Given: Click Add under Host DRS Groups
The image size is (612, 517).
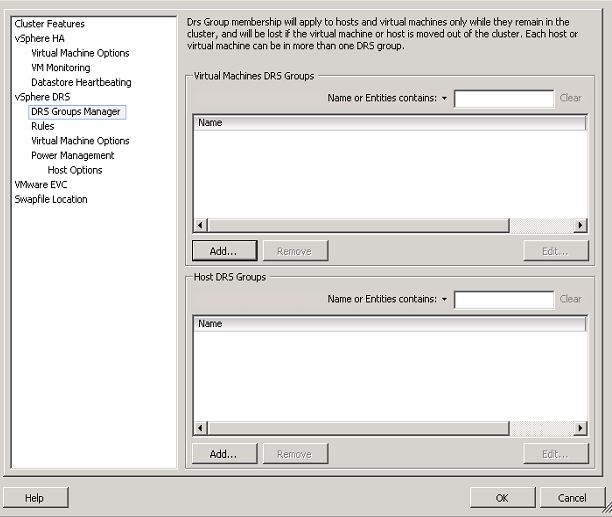Looking at the screenshot, I should 224,454.
